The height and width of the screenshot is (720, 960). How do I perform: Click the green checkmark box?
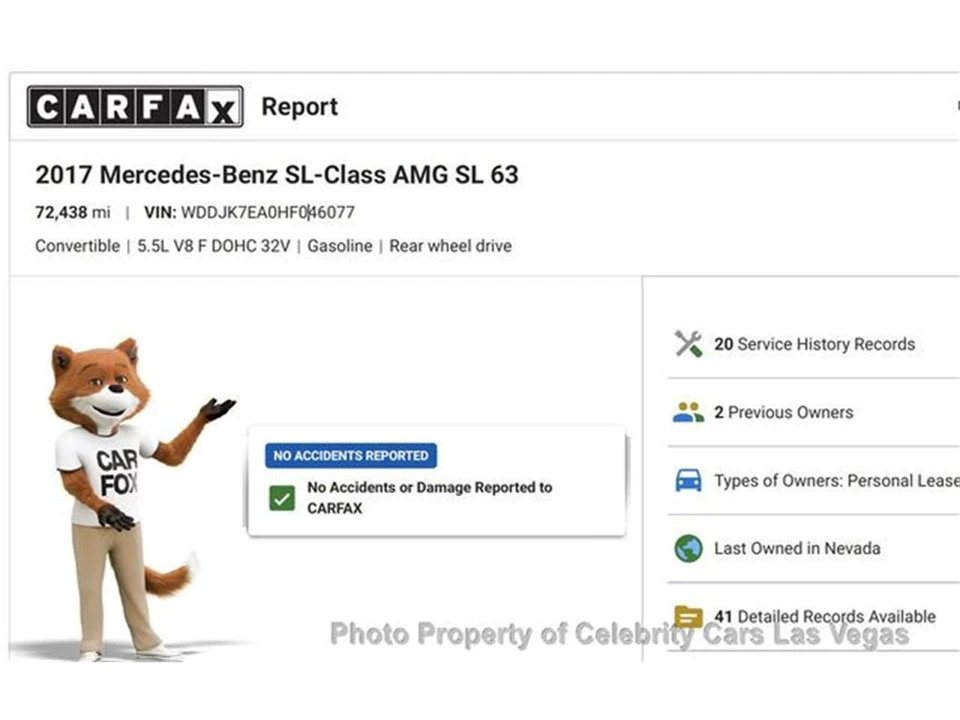click(x=282, y=498)
